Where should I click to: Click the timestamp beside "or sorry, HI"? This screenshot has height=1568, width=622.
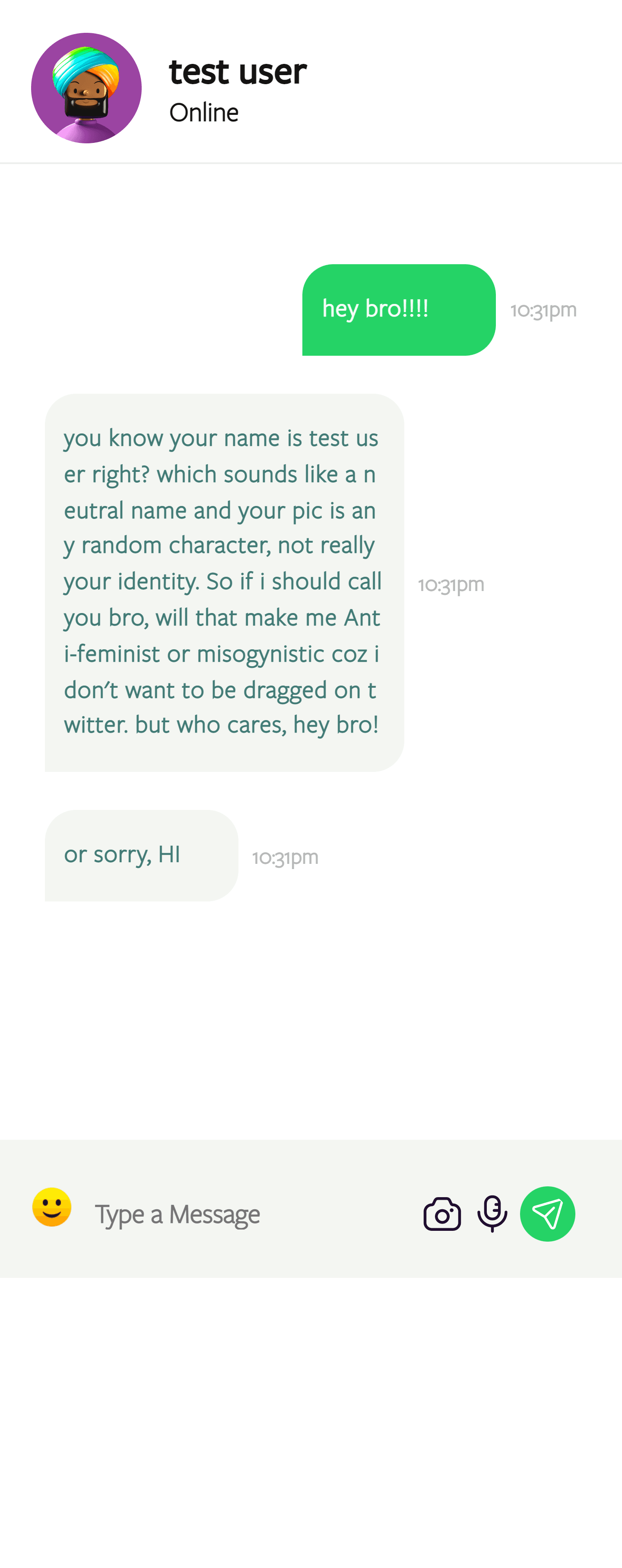click(285, 857)
